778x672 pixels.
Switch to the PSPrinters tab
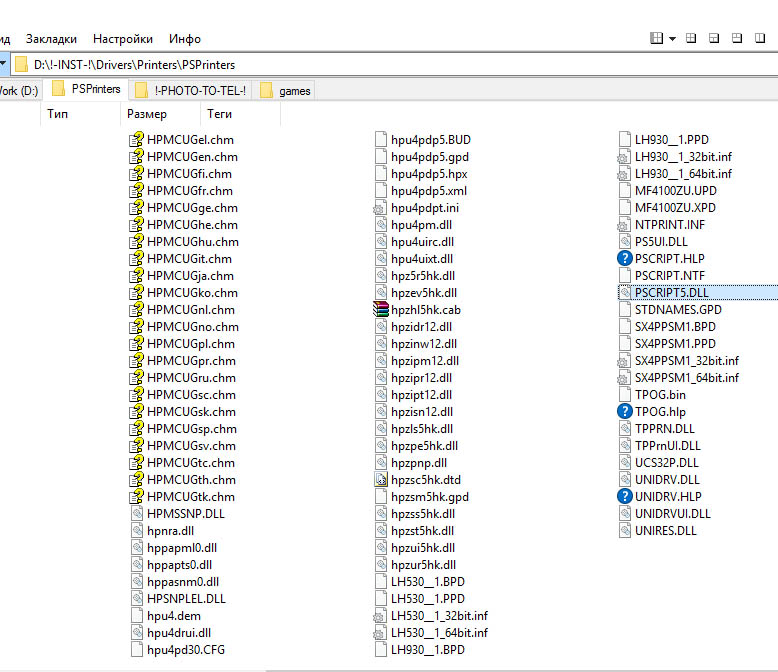(86, 89)
